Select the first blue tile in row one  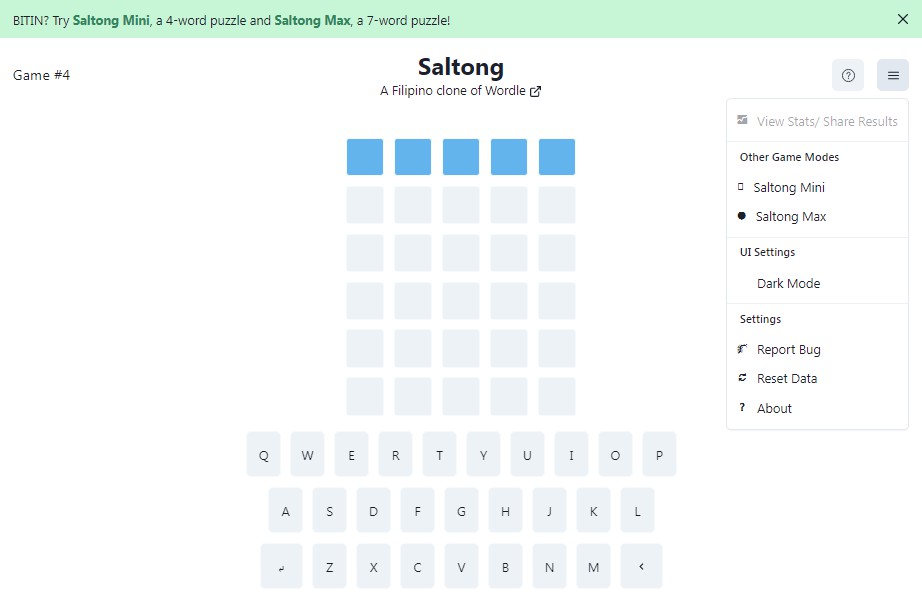pyautogui.click(x=364, y=157)
